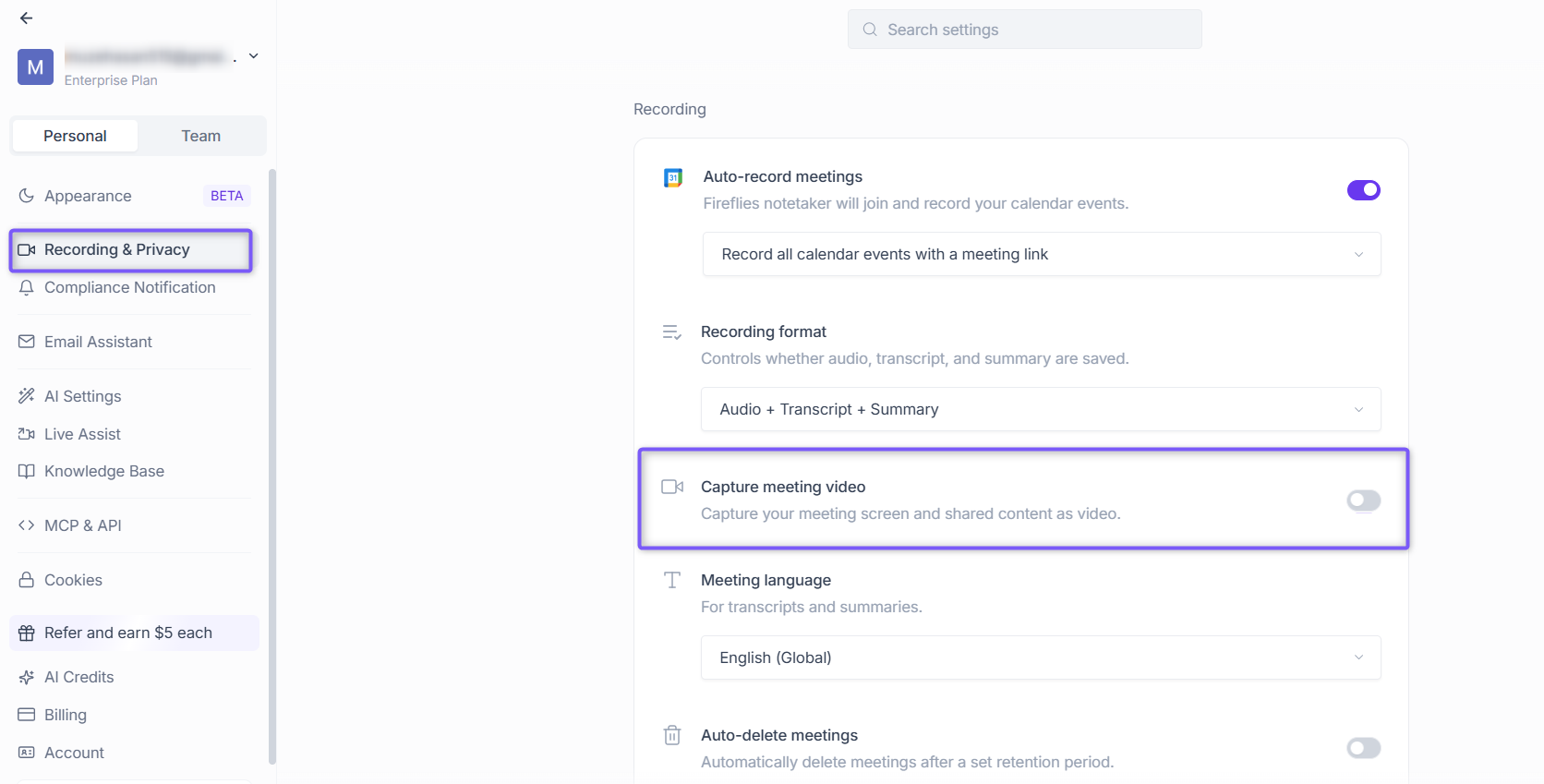Click the Billing card icon

point(27,715)
